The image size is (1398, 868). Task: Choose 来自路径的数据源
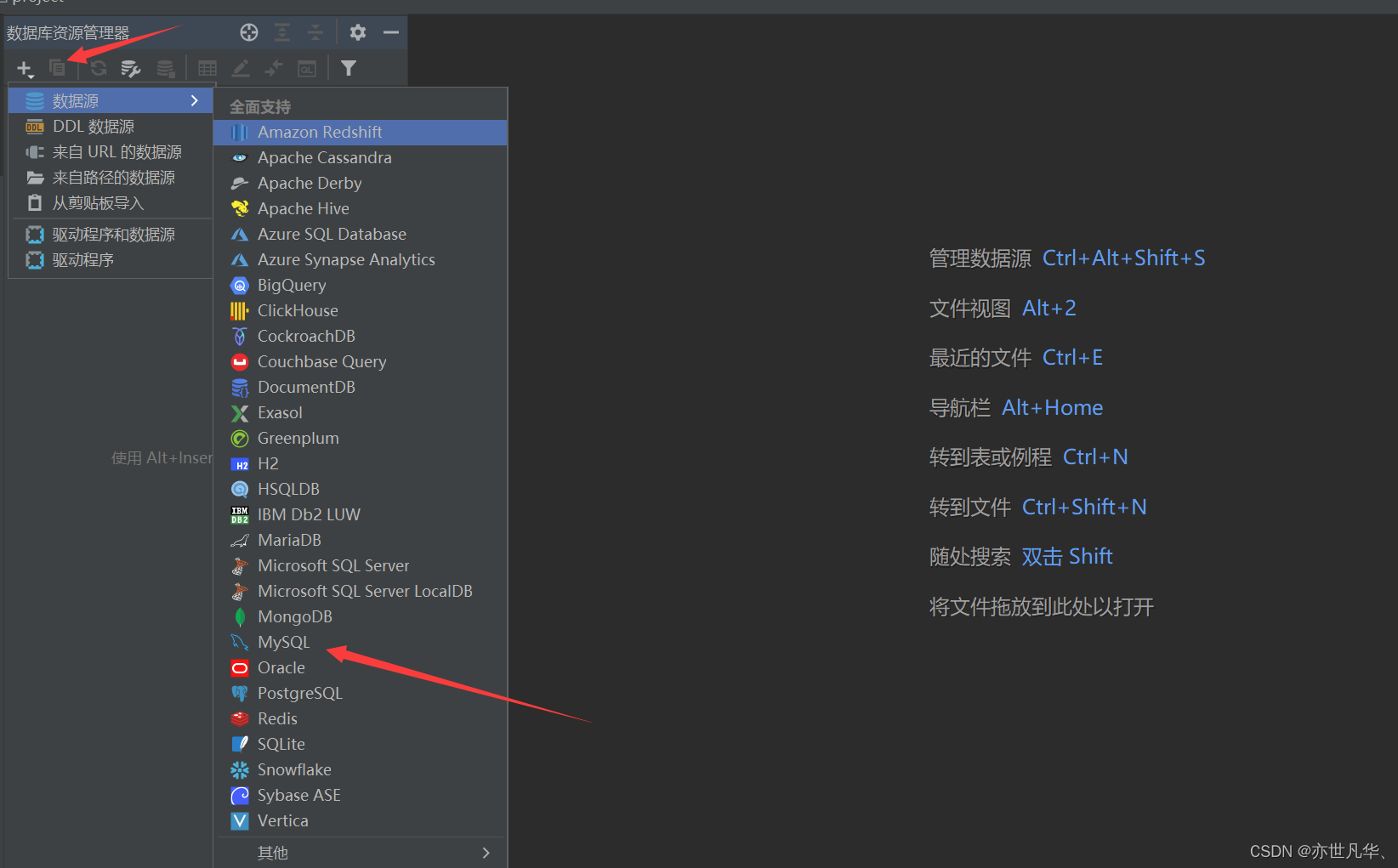(x=111, y=177)
